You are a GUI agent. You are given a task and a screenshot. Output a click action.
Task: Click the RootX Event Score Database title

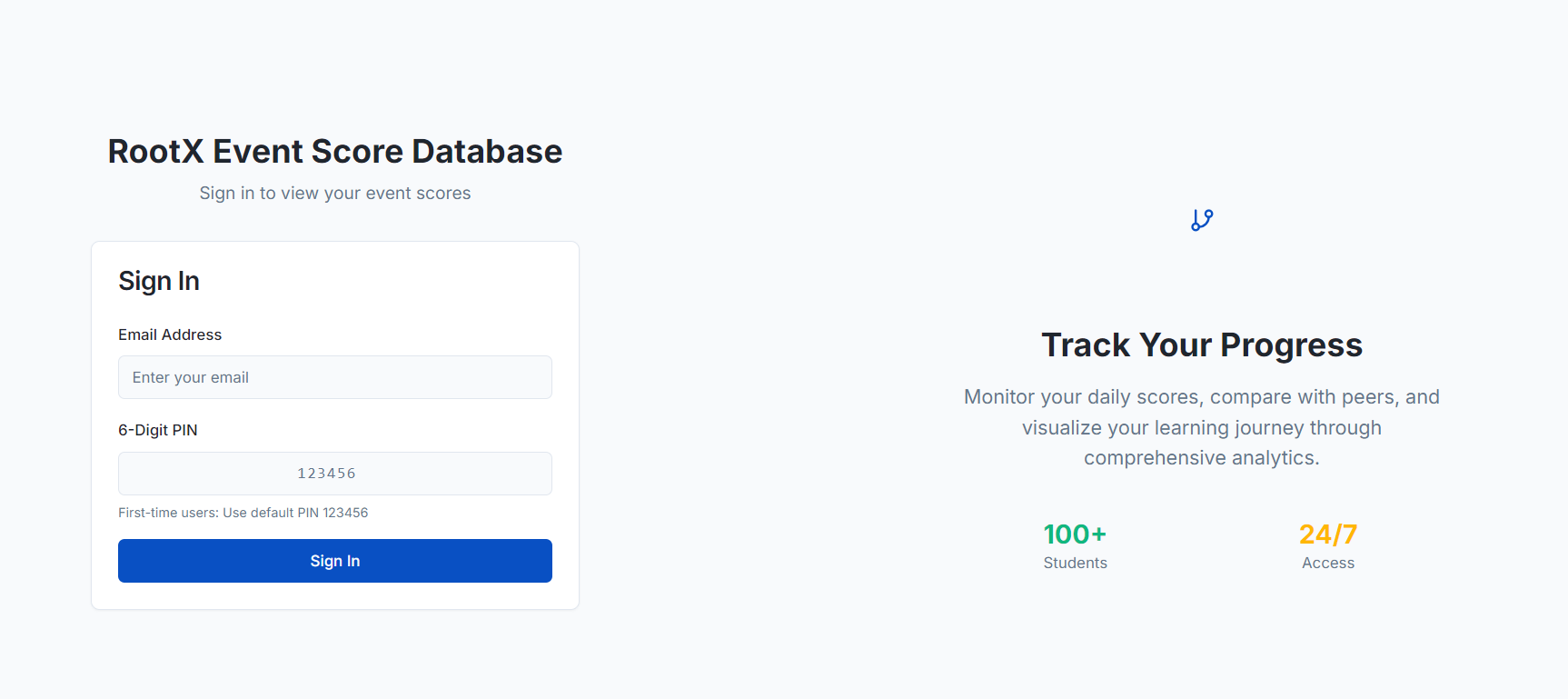[334, 151]
